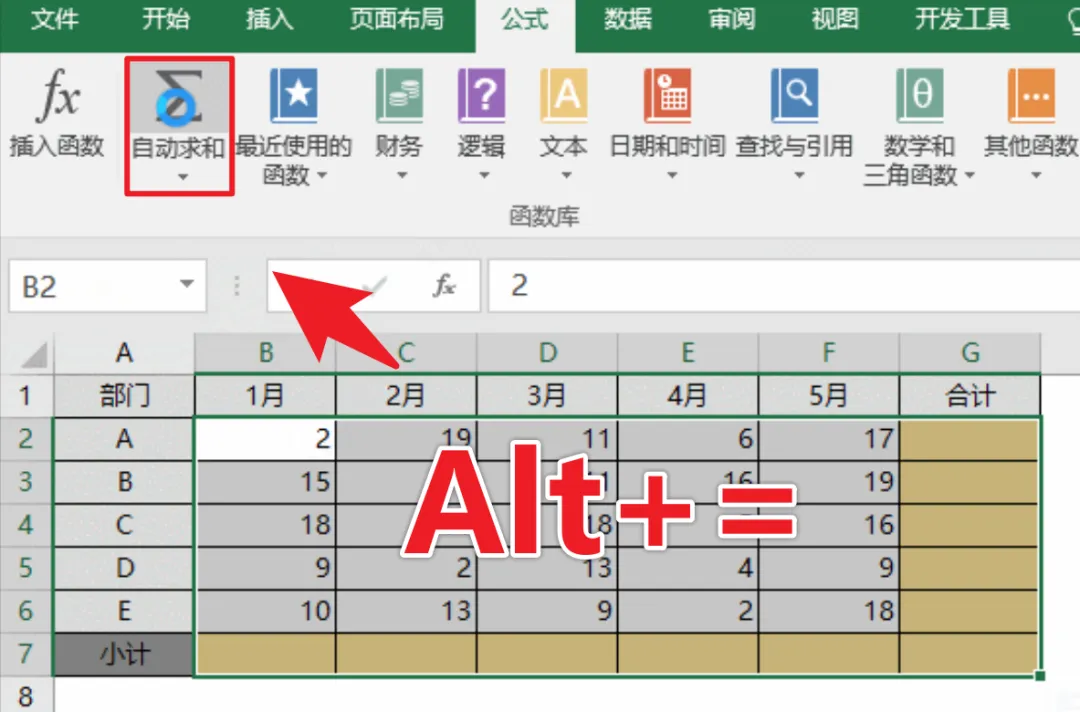Click department cell E in column A
This screenshot has width=1080, height=712.
[x=124, y=611]
